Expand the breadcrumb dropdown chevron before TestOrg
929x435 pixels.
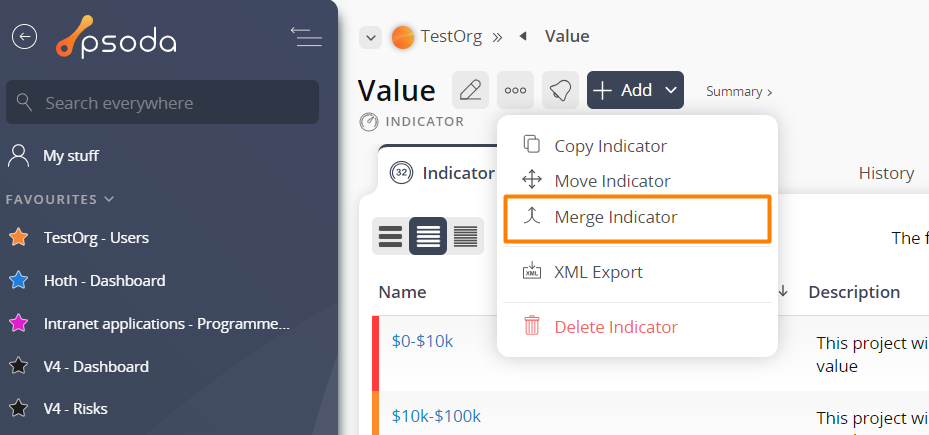370,37
